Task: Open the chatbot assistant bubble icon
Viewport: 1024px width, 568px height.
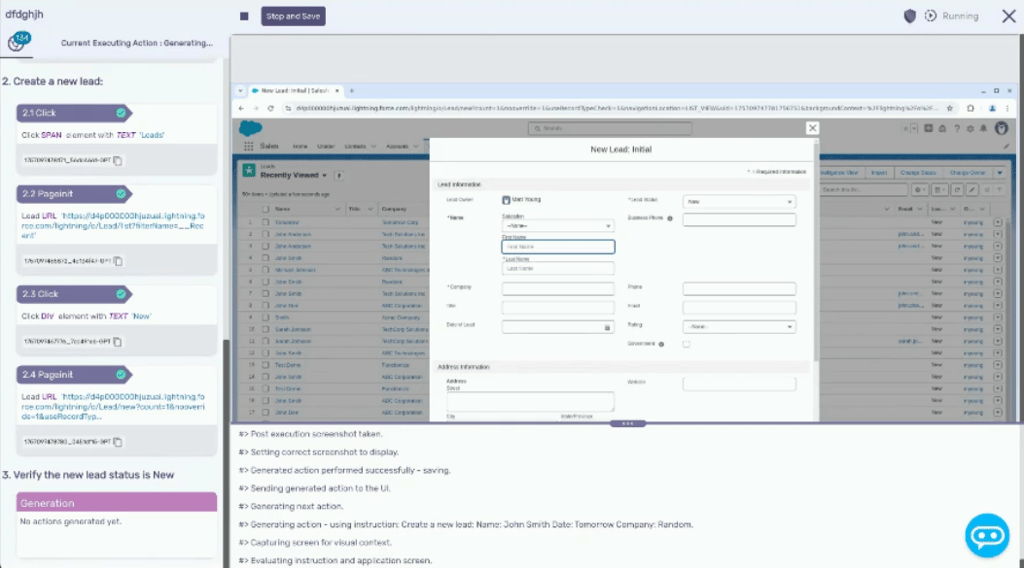Action: [987, 535]
